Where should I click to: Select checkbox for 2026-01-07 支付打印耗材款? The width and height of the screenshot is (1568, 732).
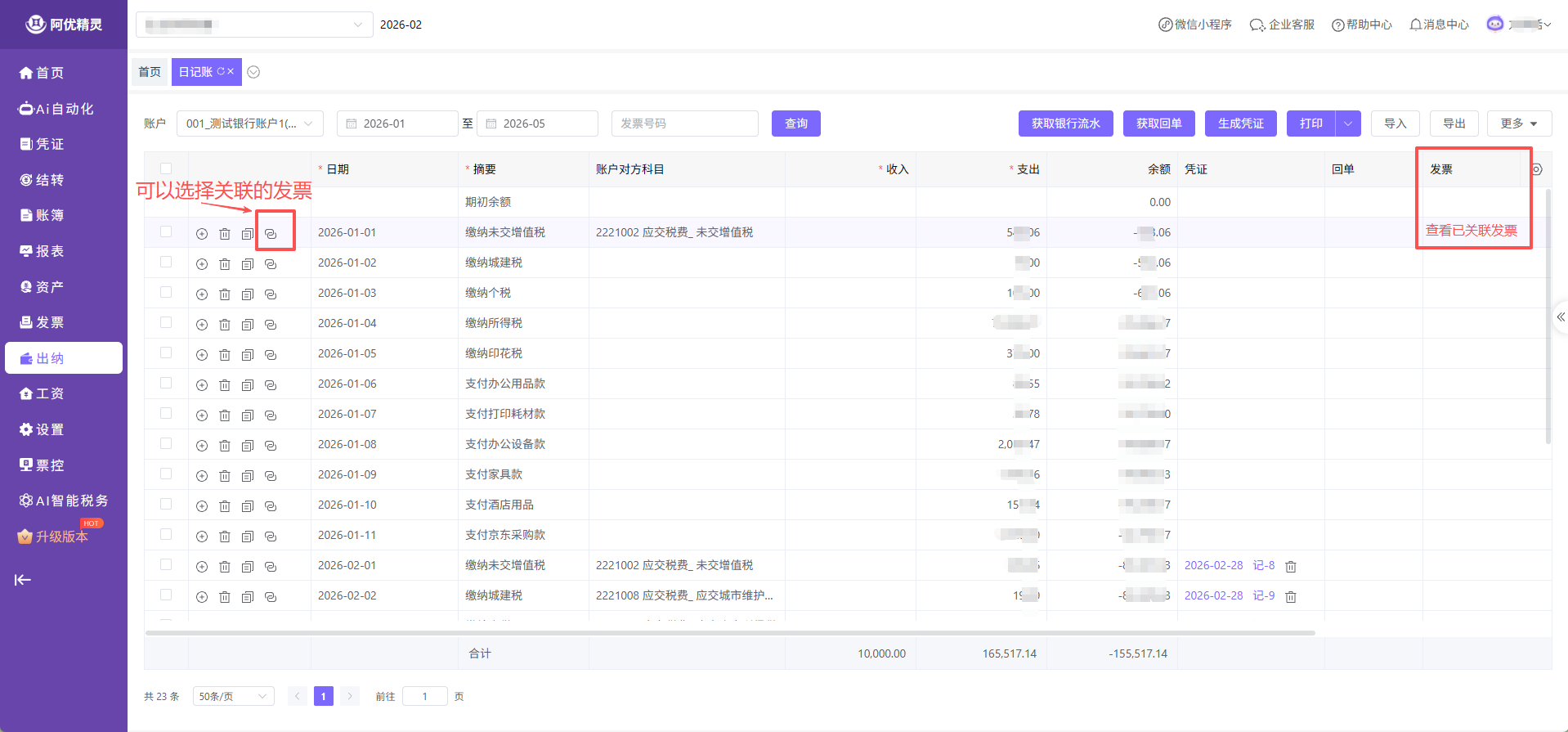[x=166, y=413]
